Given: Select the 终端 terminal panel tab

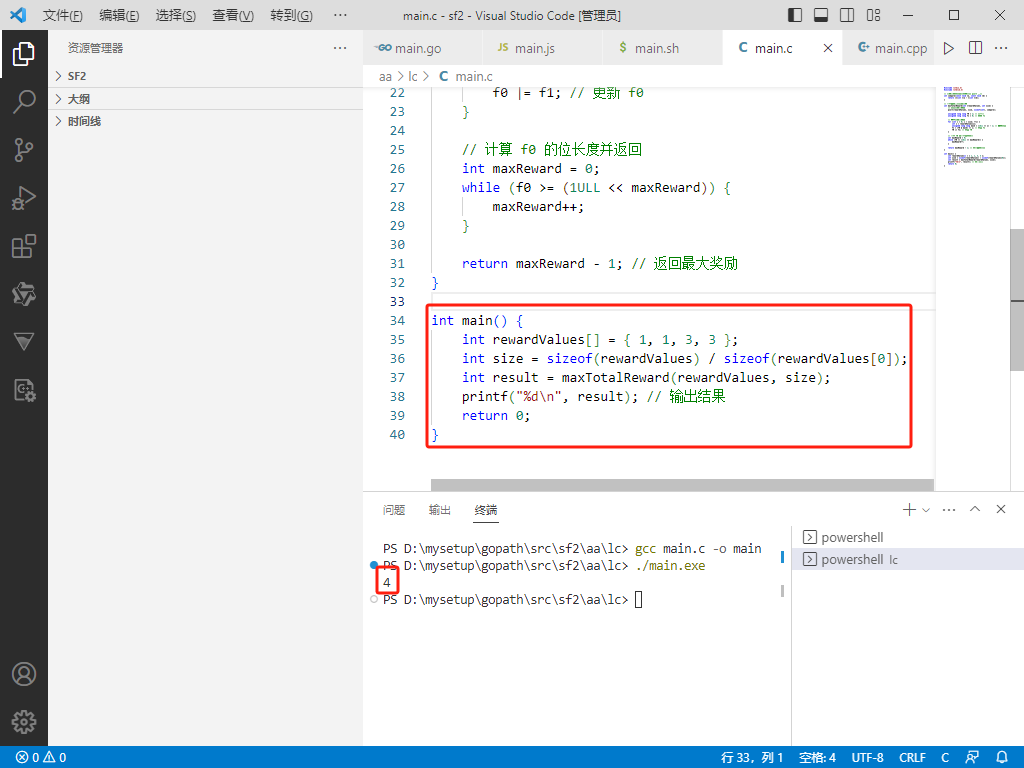Looking at the screenshot, I should 485,510.
